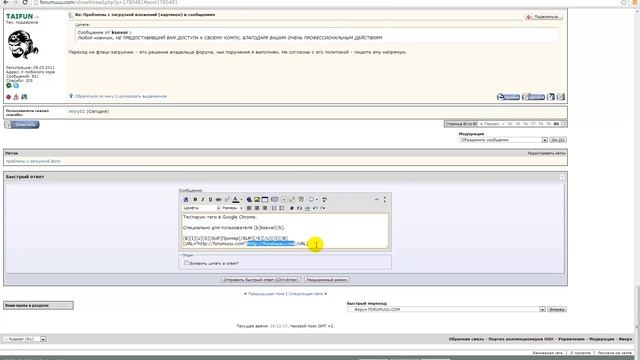The height and width of the screenshot is (360, 640).
Task: Toggle italic formatting in quick reply editor
Action: (203, 200)
